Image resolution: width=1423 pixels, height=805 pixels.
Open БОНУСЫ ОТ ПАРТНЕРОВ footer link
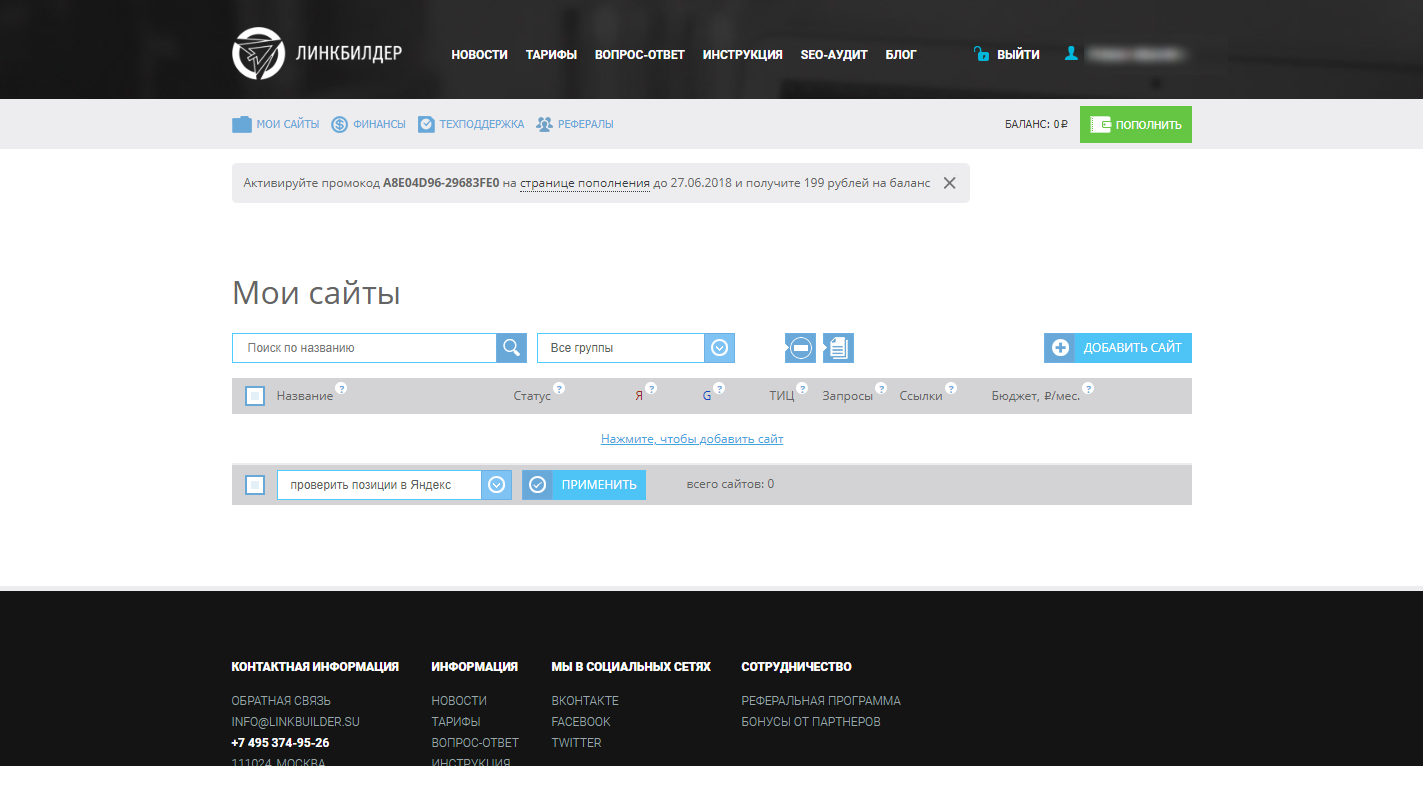811,722
